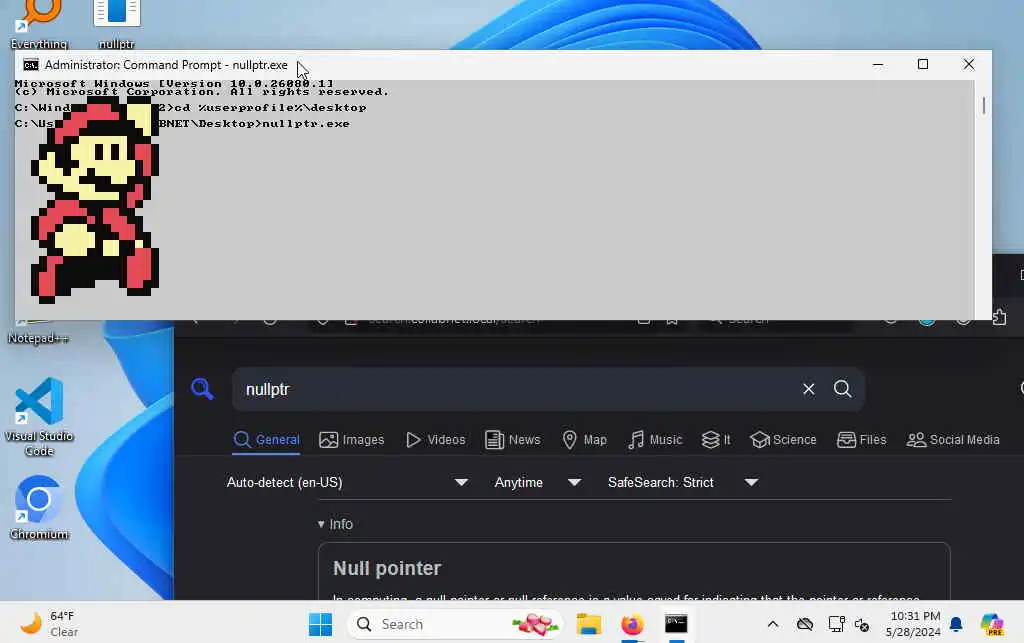Show hidden system tray icons
This screenshot has width=1024, height=643.
[773, 625]
